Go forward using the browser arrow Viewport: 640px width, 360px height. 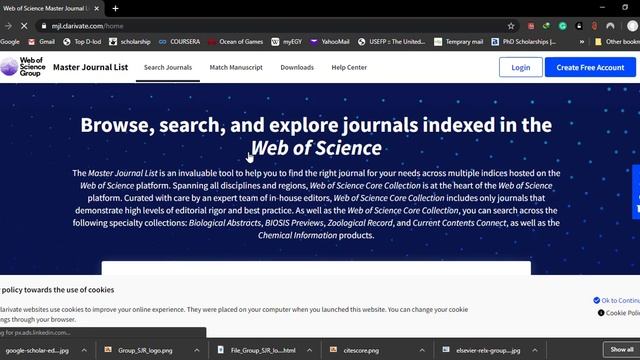tap(8, 26)
